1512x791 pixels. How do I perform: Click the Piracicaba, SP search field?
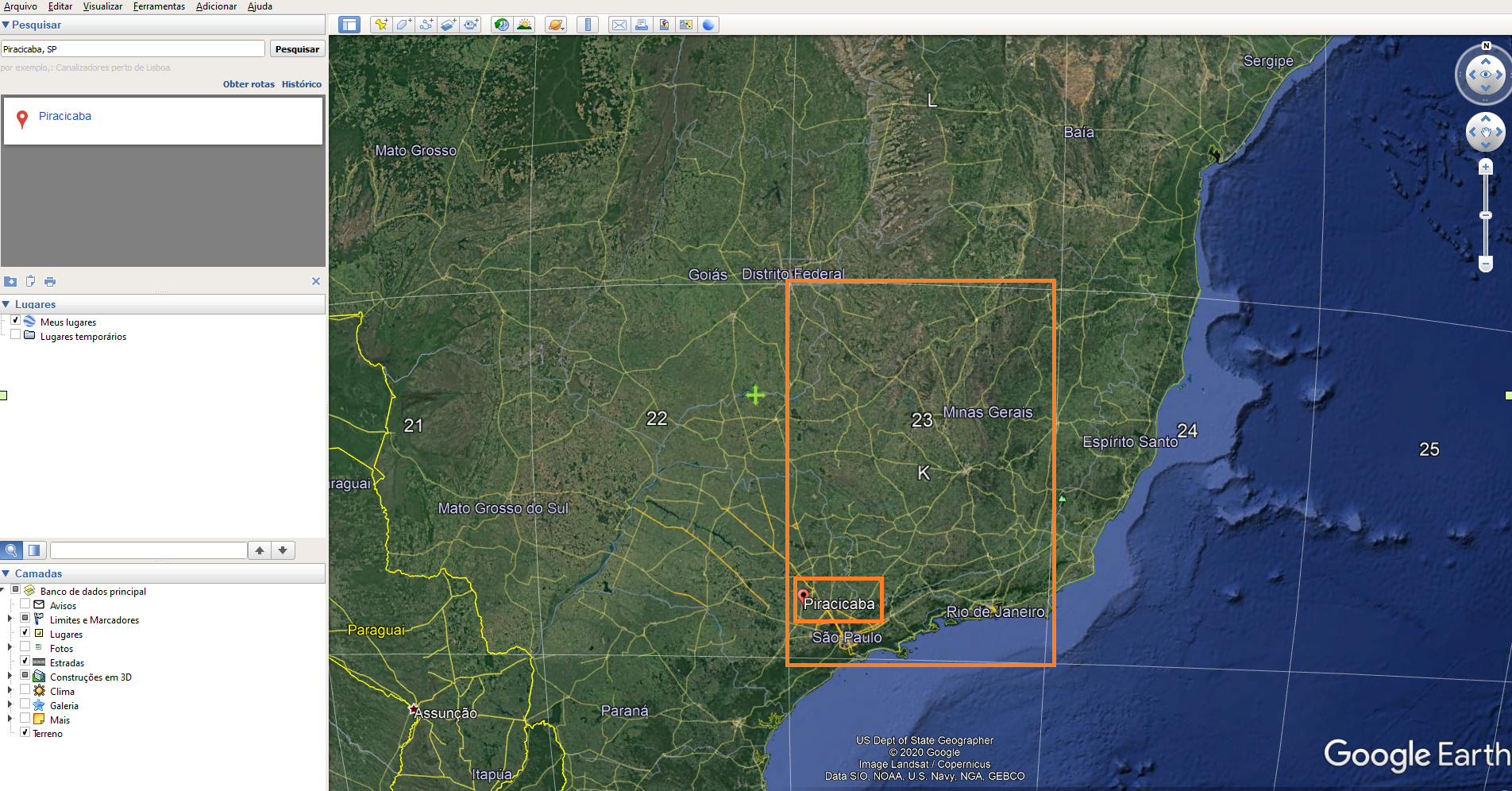[x=133, y=49]
